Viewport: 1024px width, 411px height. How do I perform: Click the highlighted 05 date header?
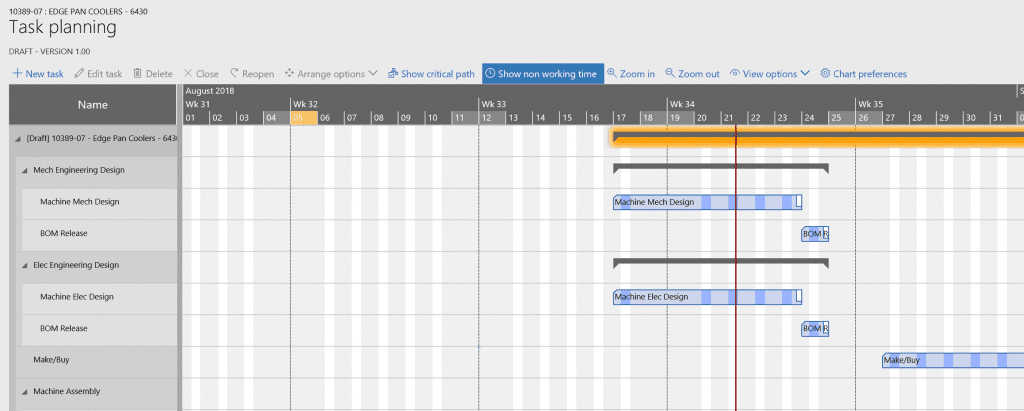tap(303, 118)
